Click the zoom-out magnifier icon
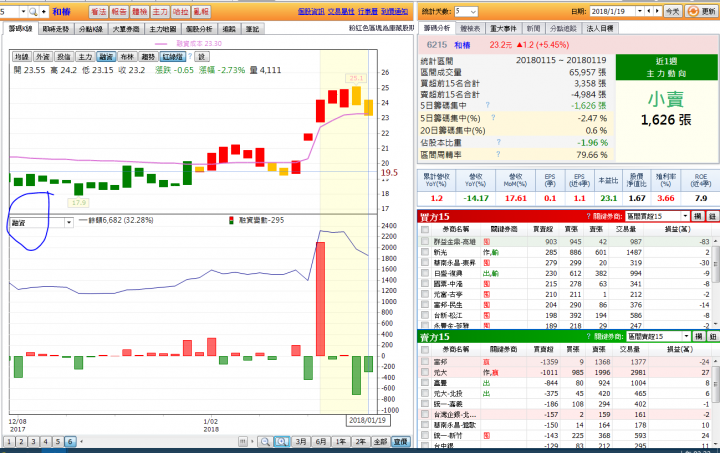 [x=265, y=442]
